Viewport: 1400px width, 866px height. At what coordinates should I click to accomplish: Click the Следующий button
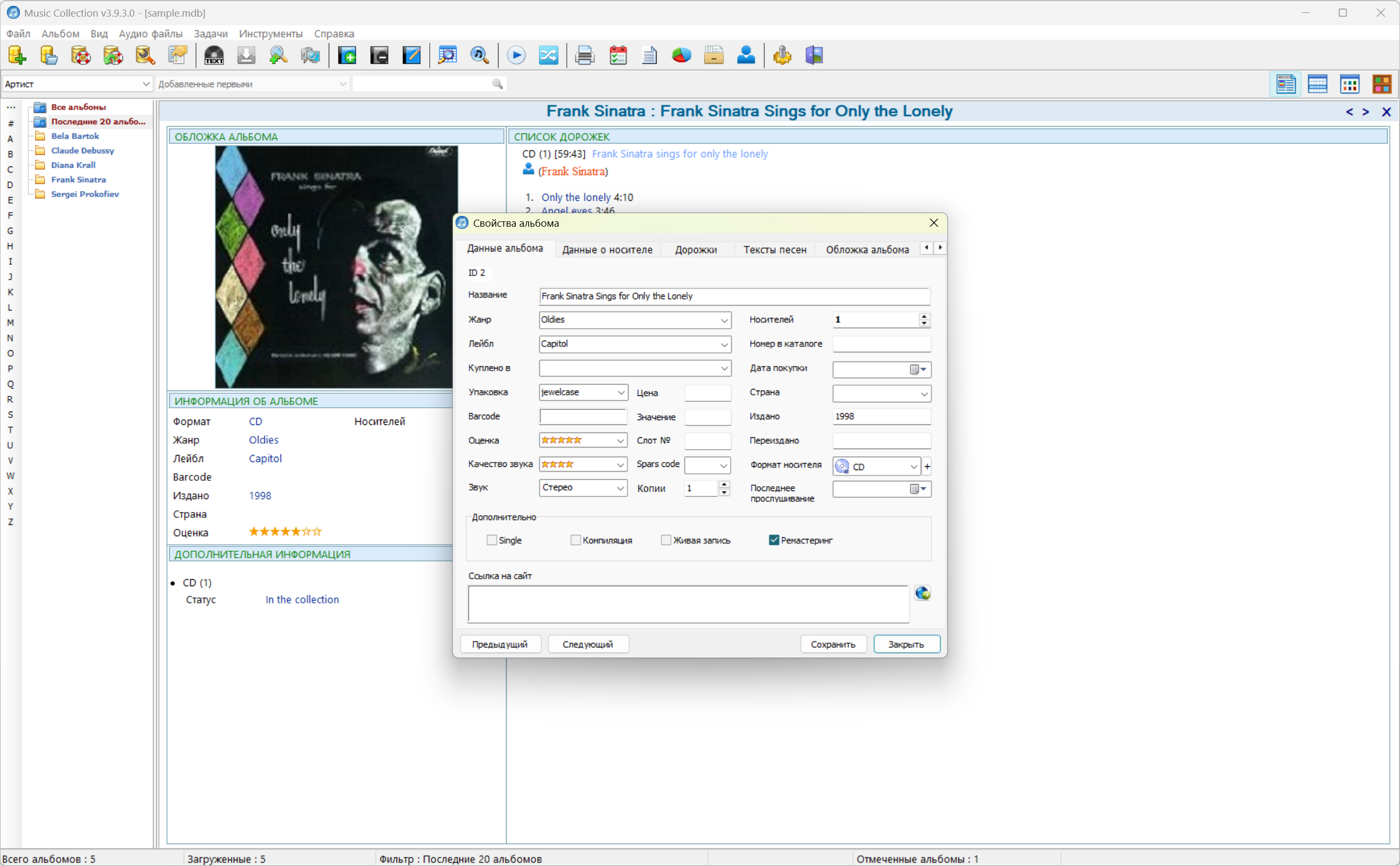588,644
